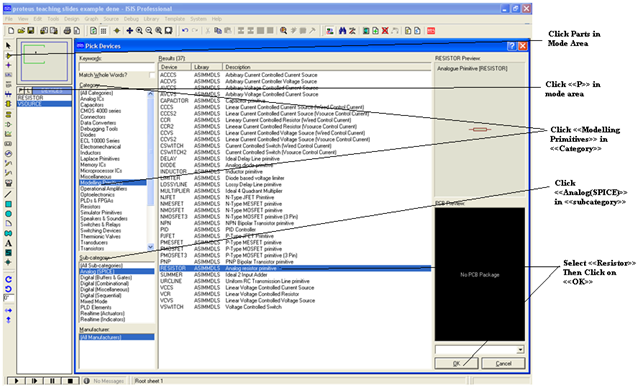Screen dimensions: 640x388
Task: Click the rotate clockwise icon
Action: [x=8, y=279]
